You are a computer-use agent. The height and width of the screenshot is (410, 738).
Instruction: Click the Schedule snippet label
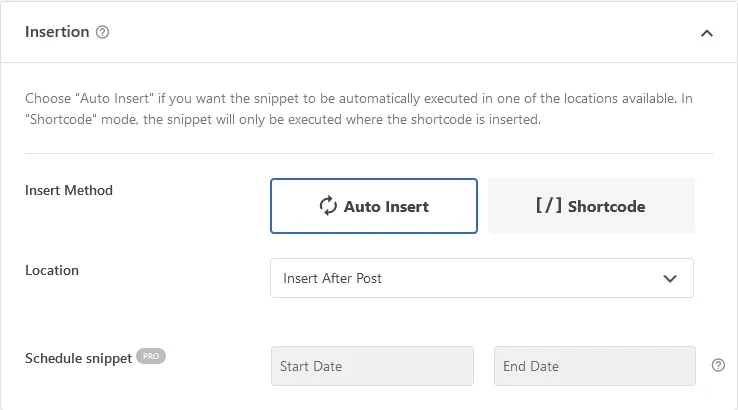[x=78, y=358]
